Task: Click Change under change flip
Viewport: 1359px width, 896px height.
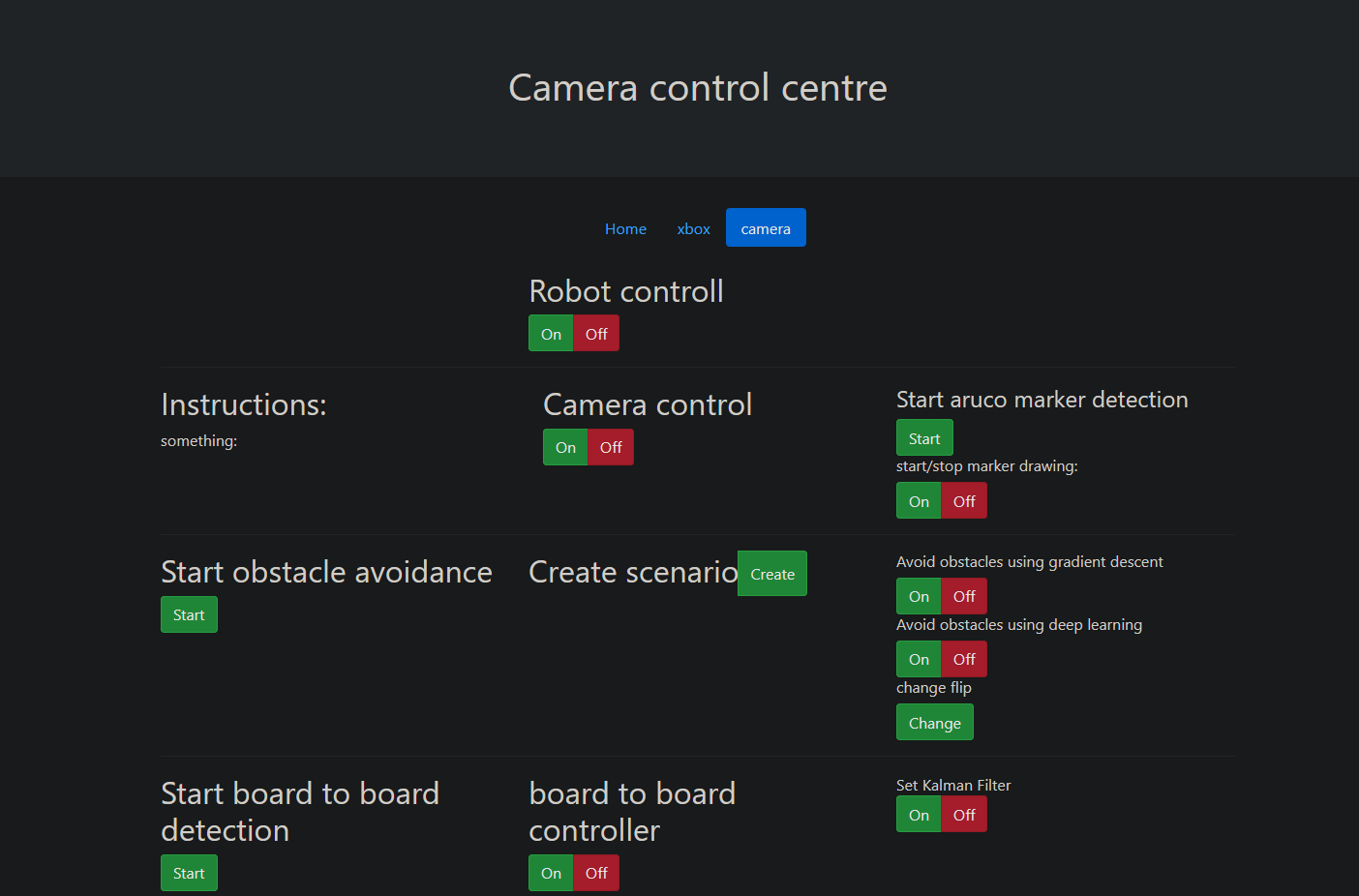Action: 935,723
